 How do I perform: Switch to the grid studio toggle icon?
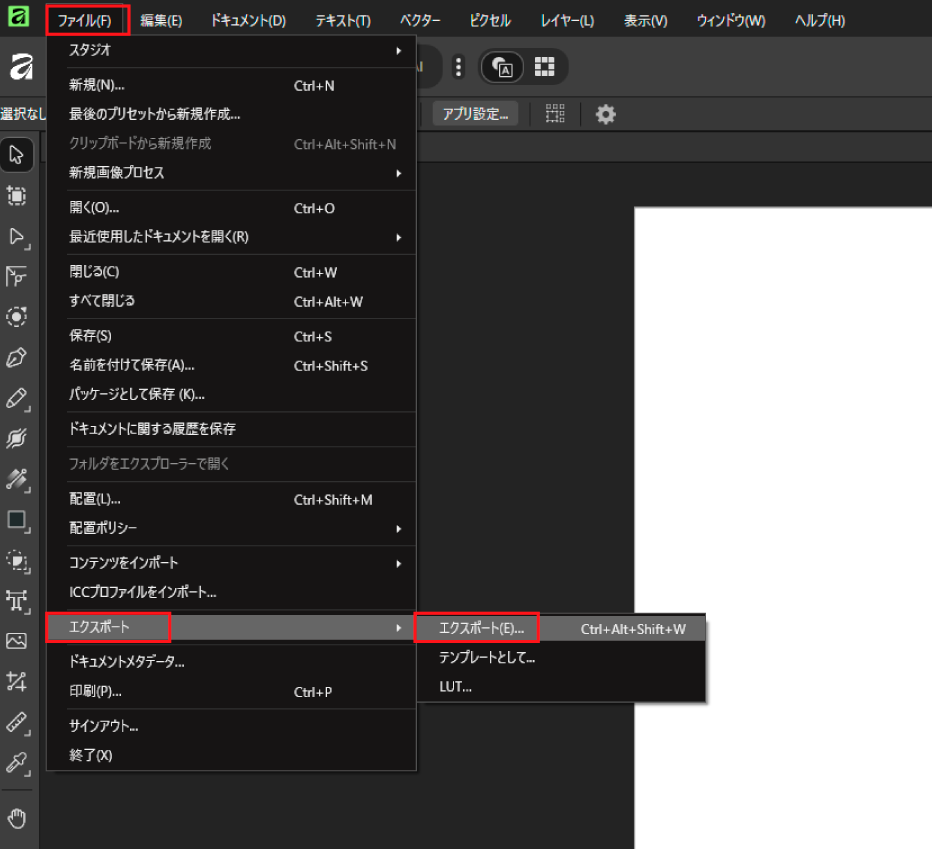(x=544, y=67)
